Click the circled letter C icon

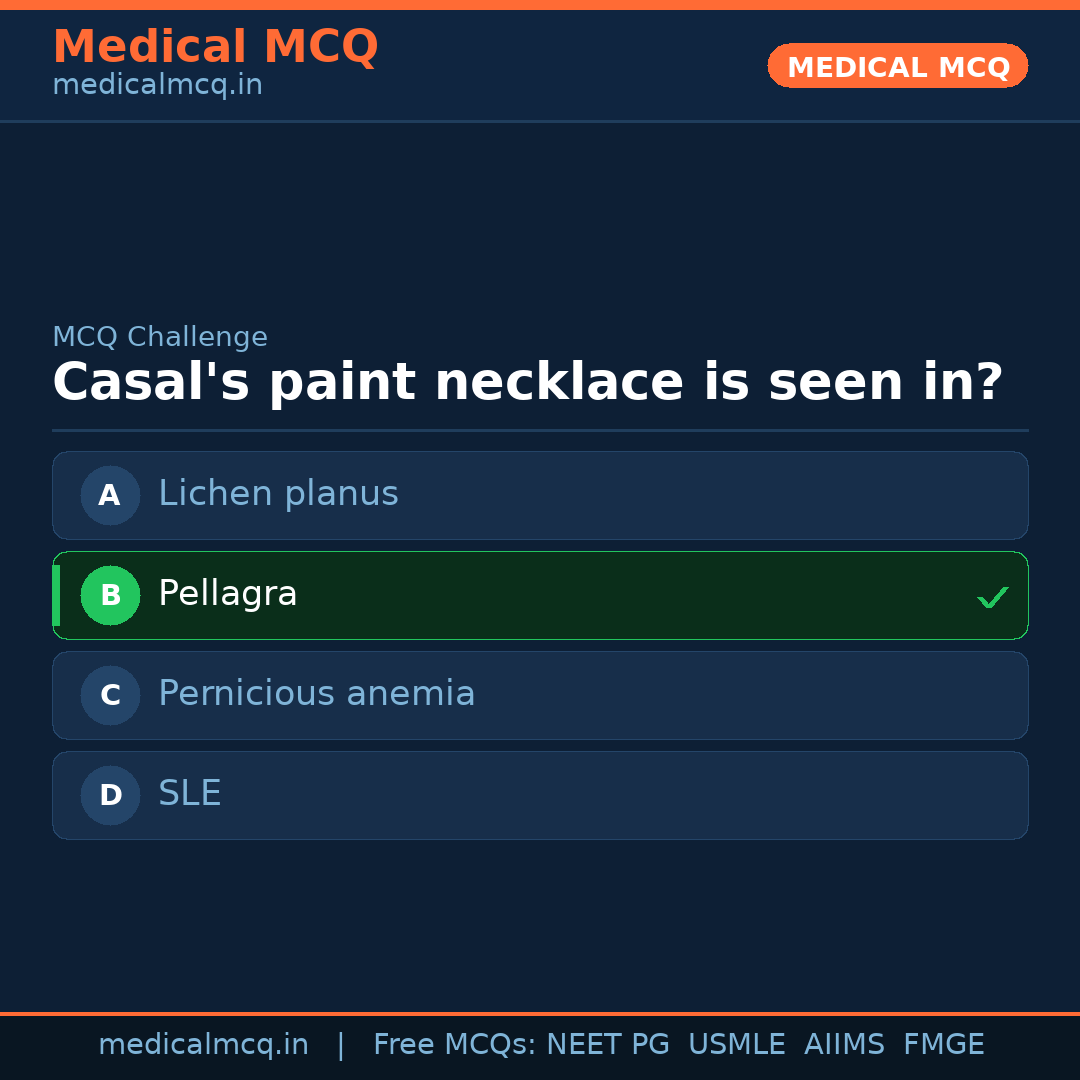coord(110,695)
